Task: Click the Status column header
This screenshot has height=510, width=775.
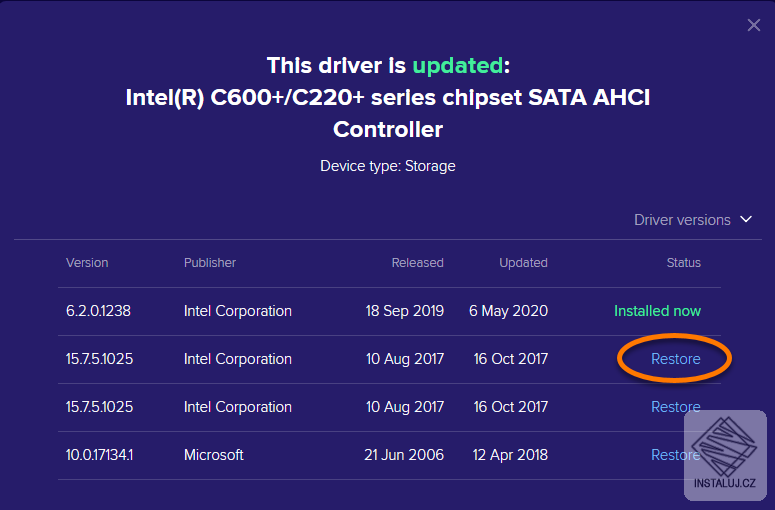Action: 684,263
